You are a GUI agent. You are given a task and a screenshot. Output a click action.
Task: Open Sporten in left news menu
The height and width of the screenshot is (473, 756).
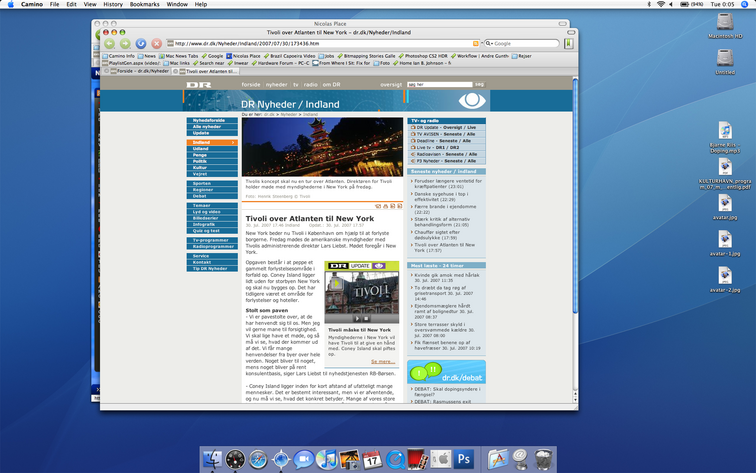pyautogui.click(x=212, y=183)
